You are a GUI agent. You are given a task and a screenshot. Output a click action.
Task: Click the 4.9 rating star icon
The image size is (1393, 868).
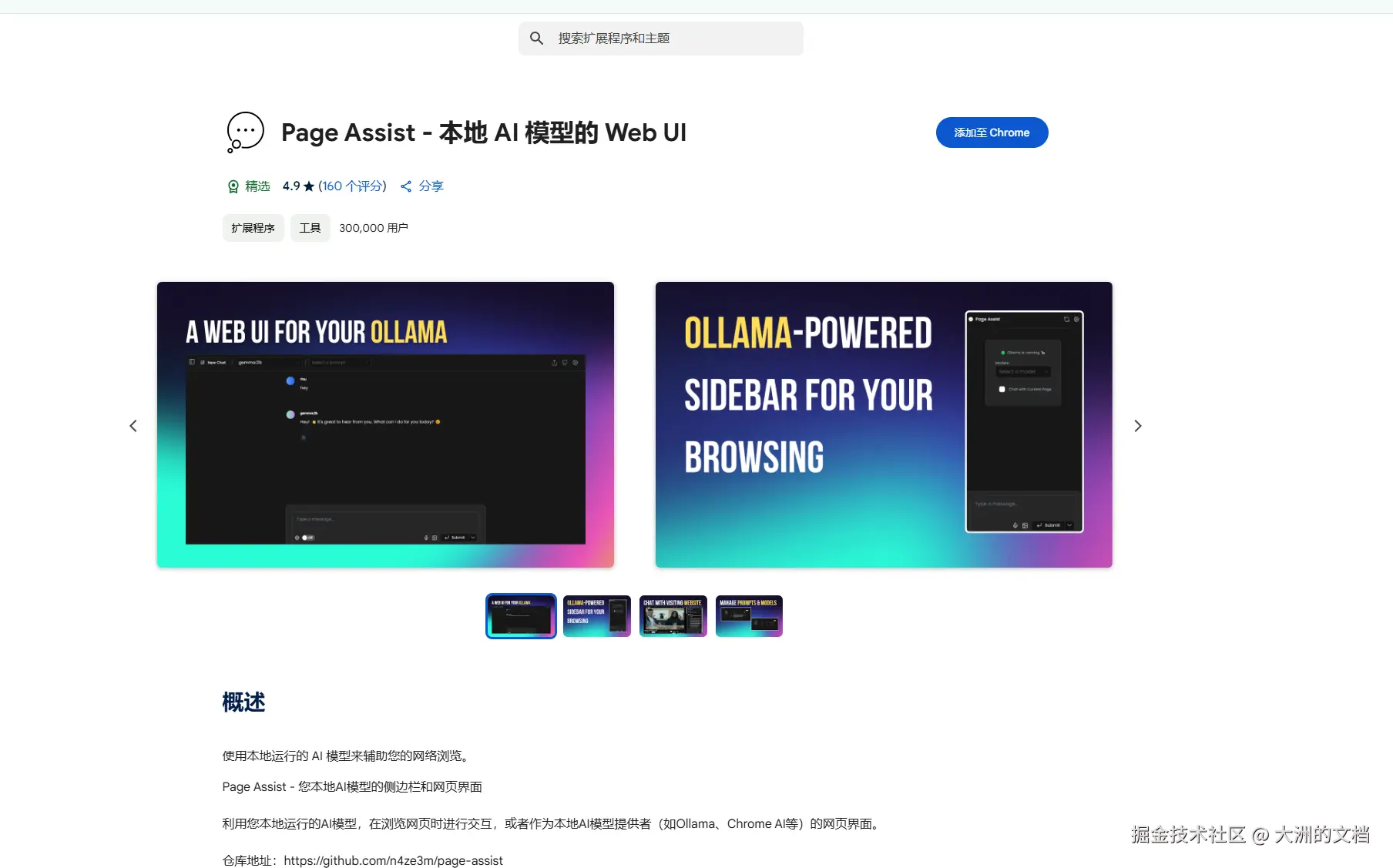[x=309, y=186]
